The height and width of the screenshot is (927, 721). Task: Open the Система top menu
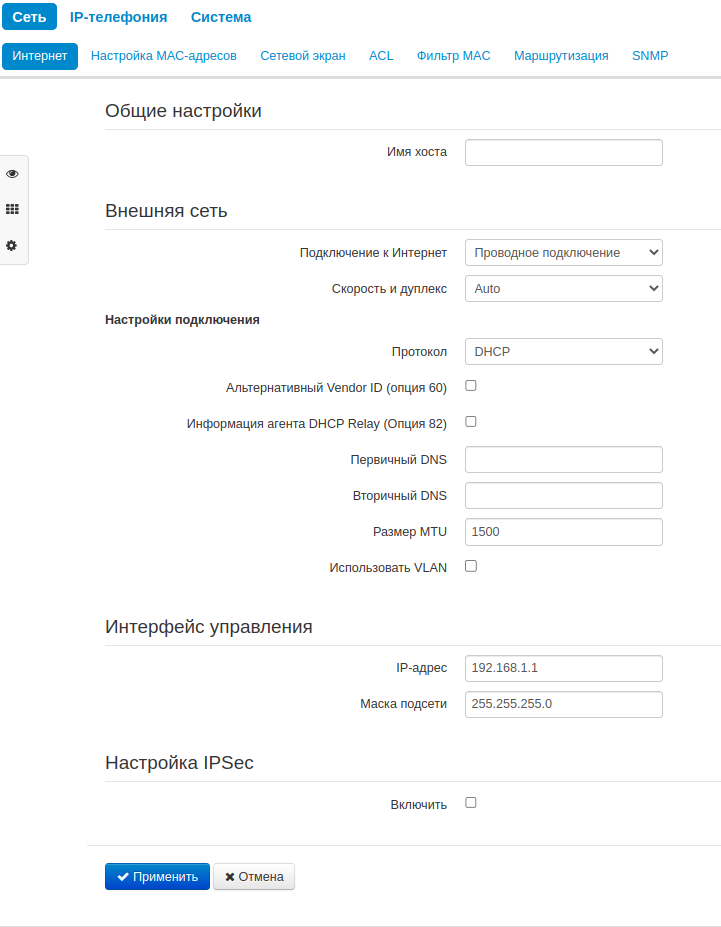pyautogui.click(x=221, y=17)
